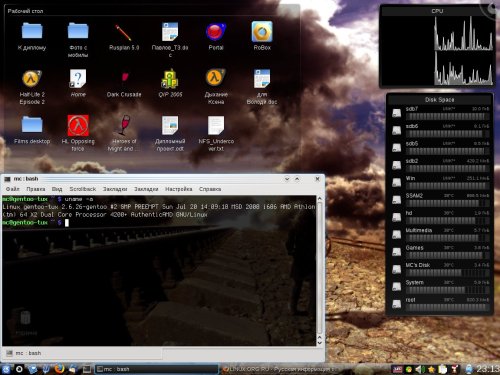The height and width of the screenshot is (375, 500).
Task: Open 'Дипломный проект.odt' document icon
Action: tap(170, 125)
